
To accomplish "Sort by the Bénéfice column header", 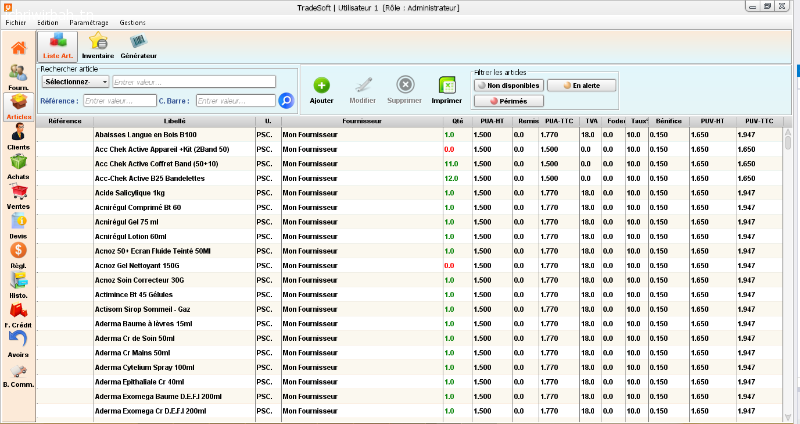I will (x=669, y=121).
